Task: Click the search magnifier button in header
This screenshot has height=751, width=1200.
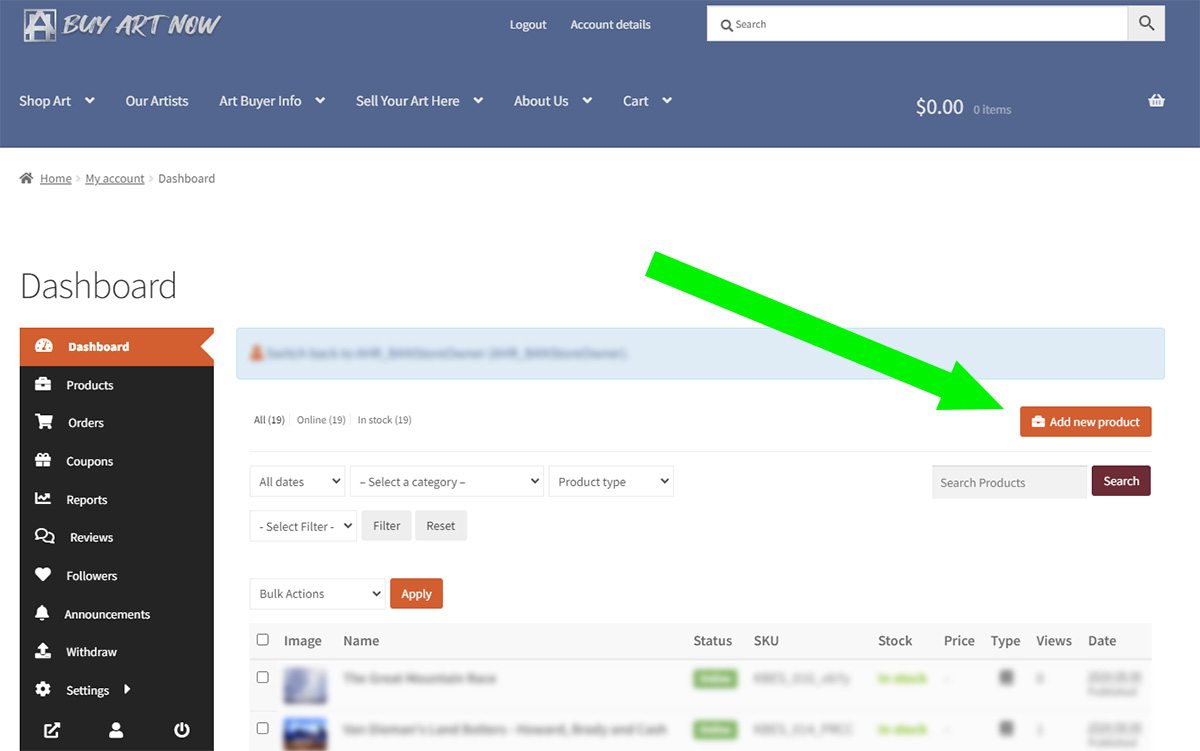Action: [1147, 24]
